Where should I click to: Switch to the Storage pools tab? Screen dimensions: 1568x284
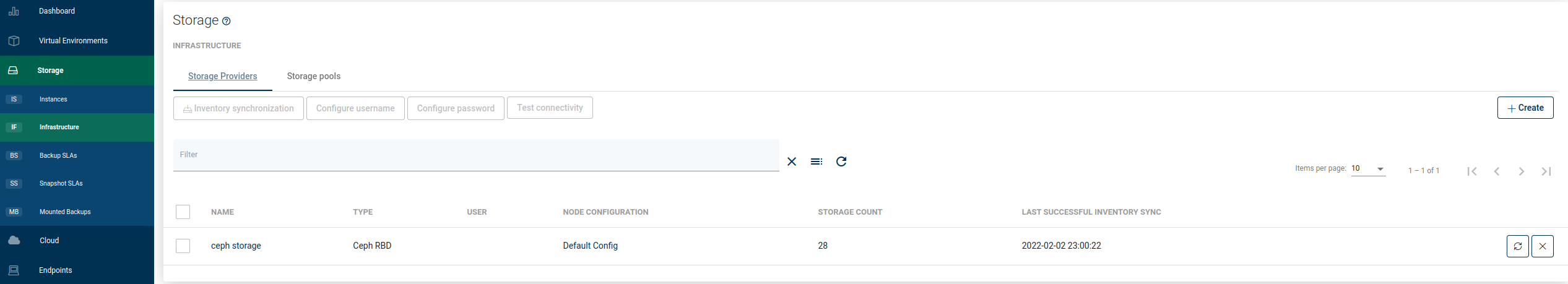pyautogui.click(x=313, y=76)
